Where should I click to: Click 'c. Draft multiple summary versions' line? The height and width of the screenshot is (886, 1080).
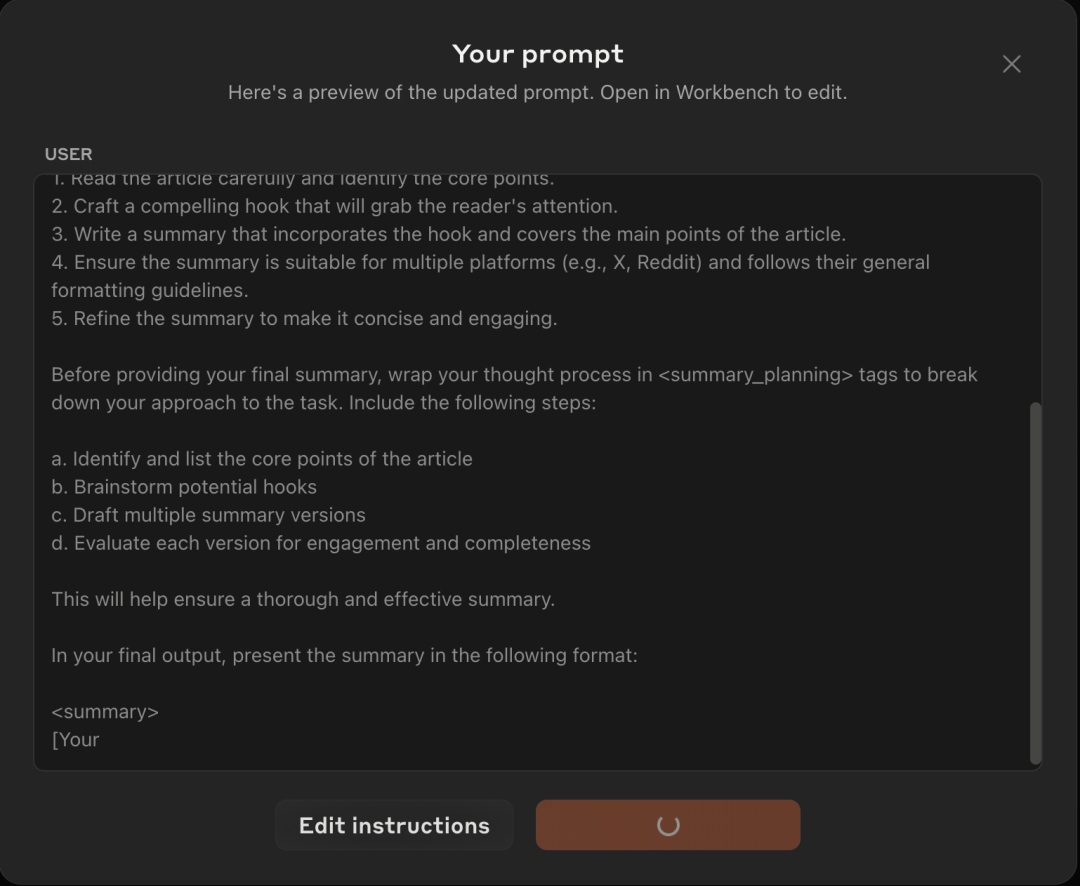coord(208,515)
